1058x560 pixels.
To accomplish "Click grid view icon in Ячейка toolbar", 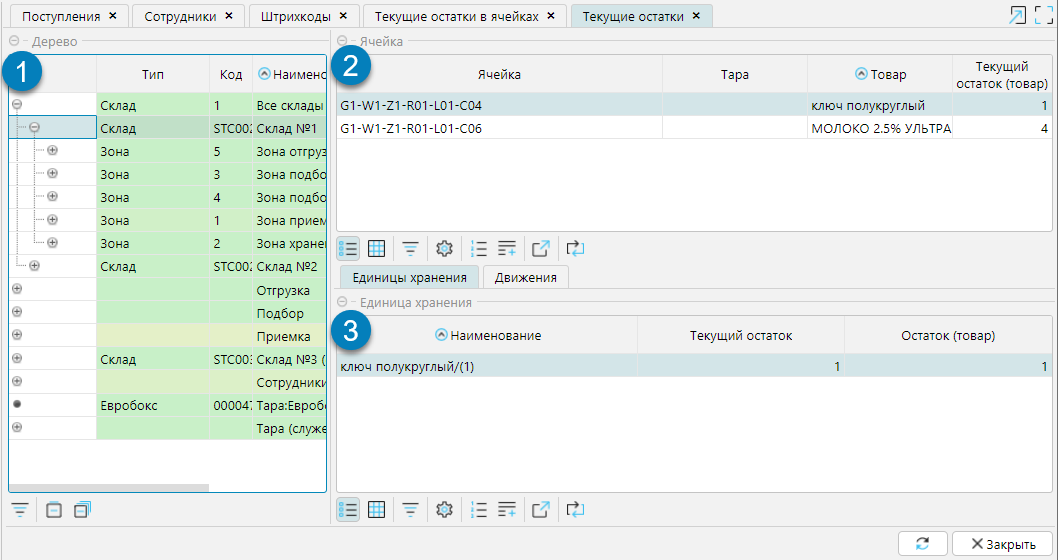I will point(377,249).
